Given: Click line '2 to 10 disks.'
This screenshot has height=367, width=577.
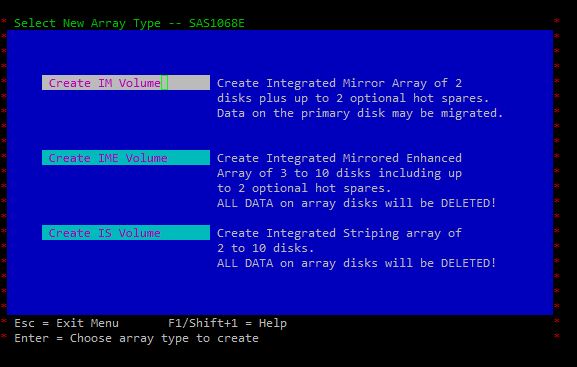Looking at the screenshot, I should click(x=265, y=248).
